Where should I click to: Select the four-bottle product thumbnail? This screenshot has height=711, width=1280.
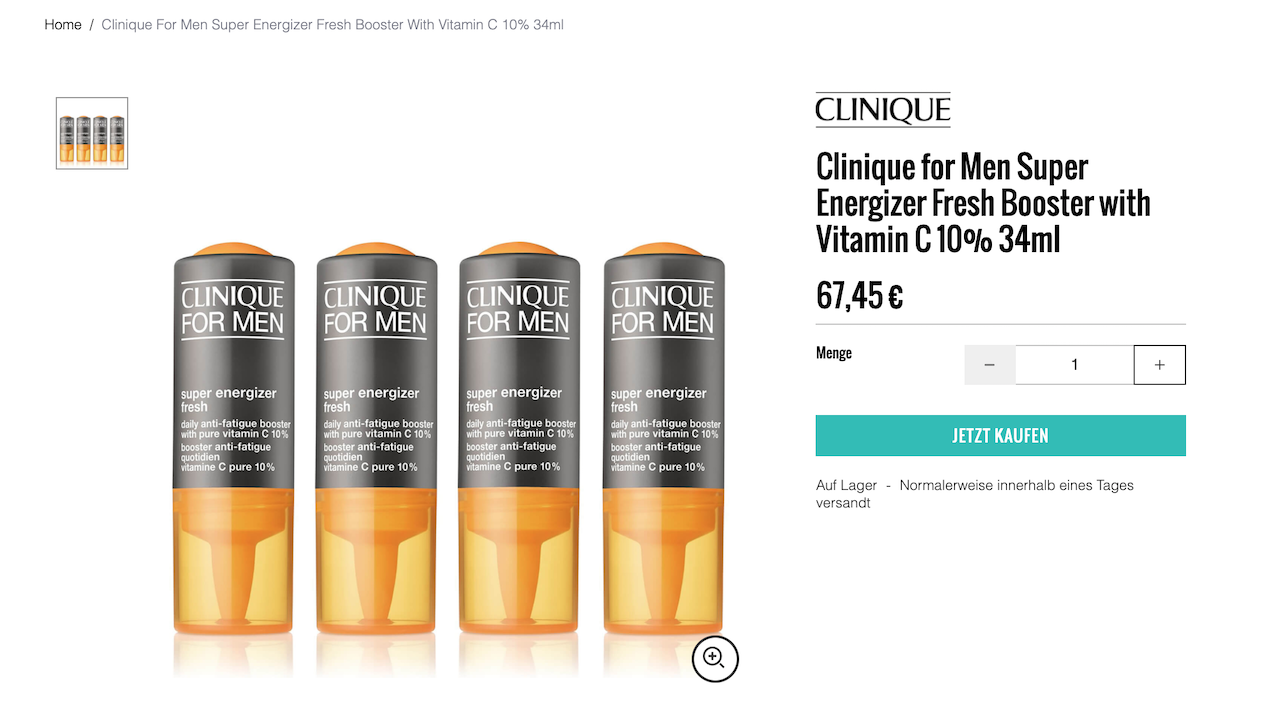[x=92, y=133]
